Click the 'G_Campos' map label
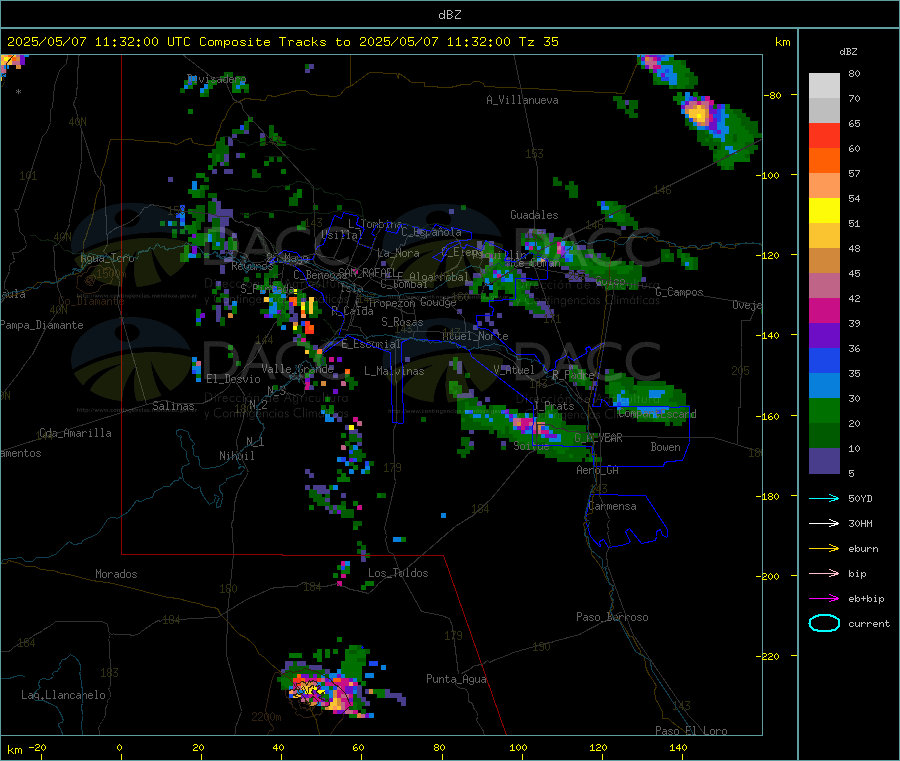This screenshot has width=900, height=761. click(x=679, y=292)
